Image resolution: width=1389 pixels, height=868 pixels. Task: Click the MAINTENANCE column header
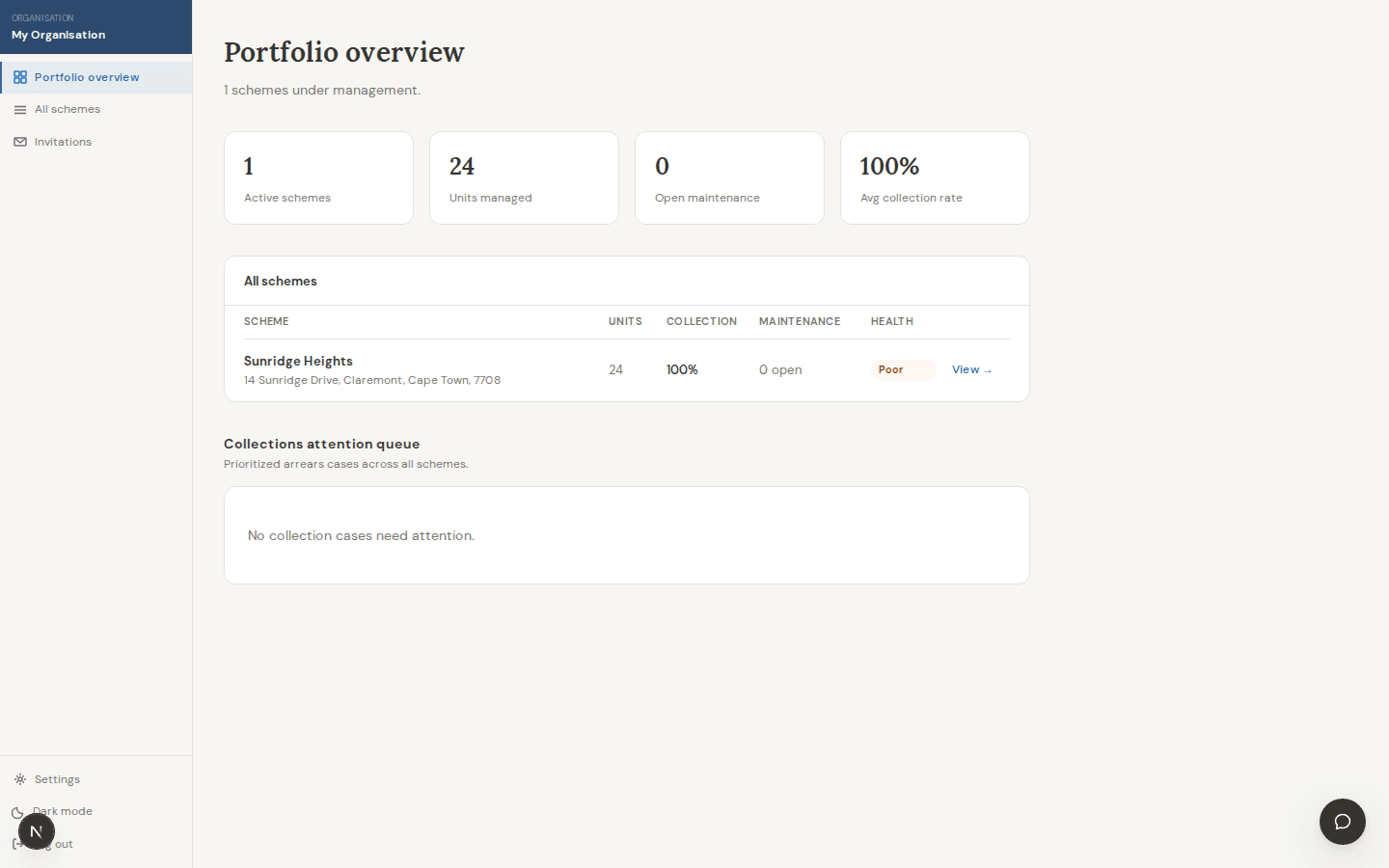[x=800, y=321]
